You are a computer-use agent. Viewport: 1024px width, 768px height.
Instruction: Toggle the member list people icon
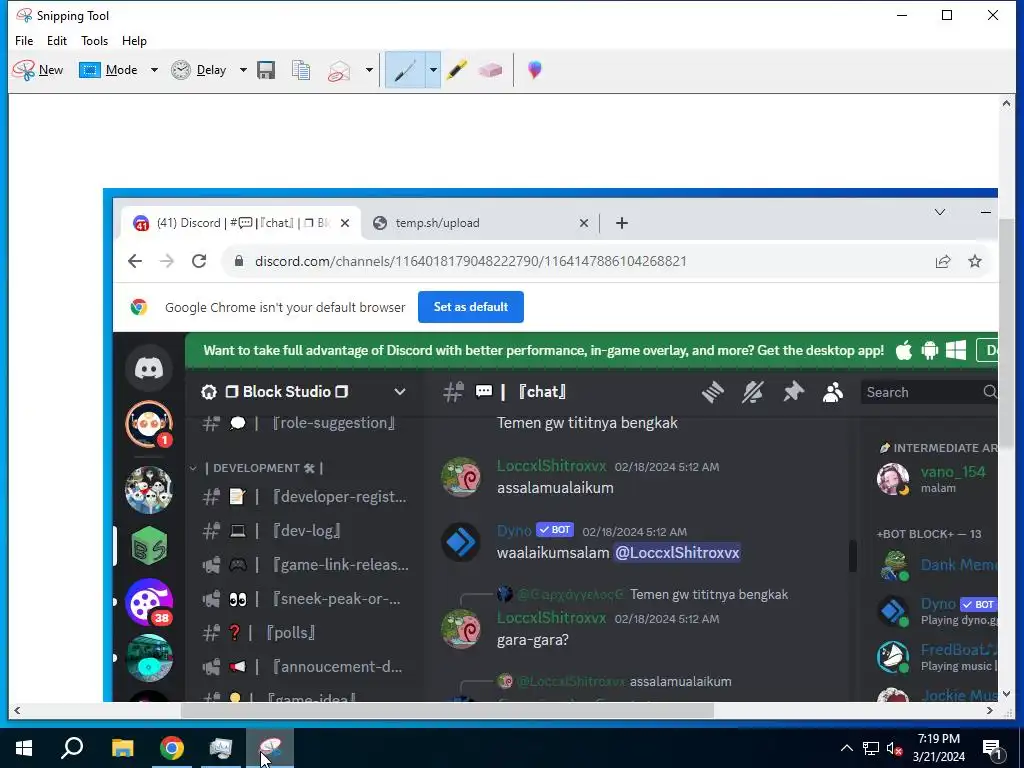pos(833,392)
